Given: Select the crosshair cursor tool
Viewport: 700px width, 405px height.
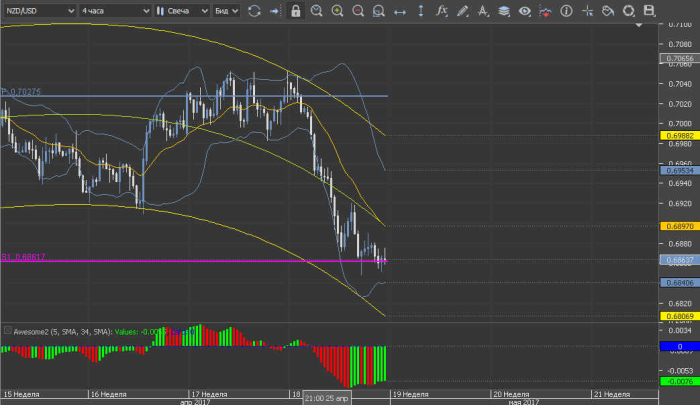Looking at the screenshot, I should pos(588,11).
